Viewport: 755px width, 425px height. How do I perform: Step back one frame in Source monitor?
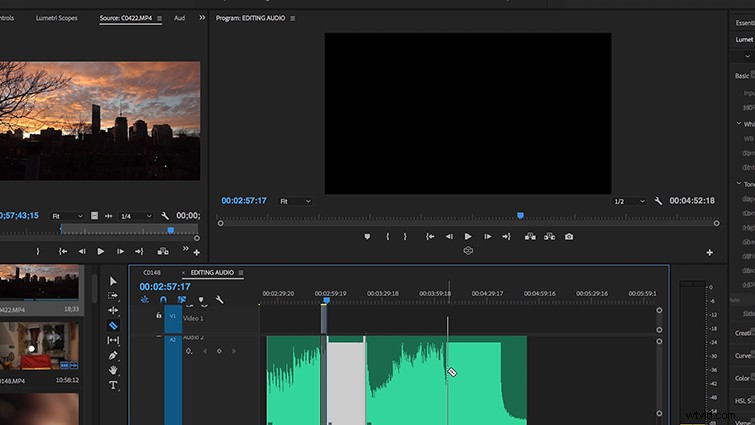[82, 251]
